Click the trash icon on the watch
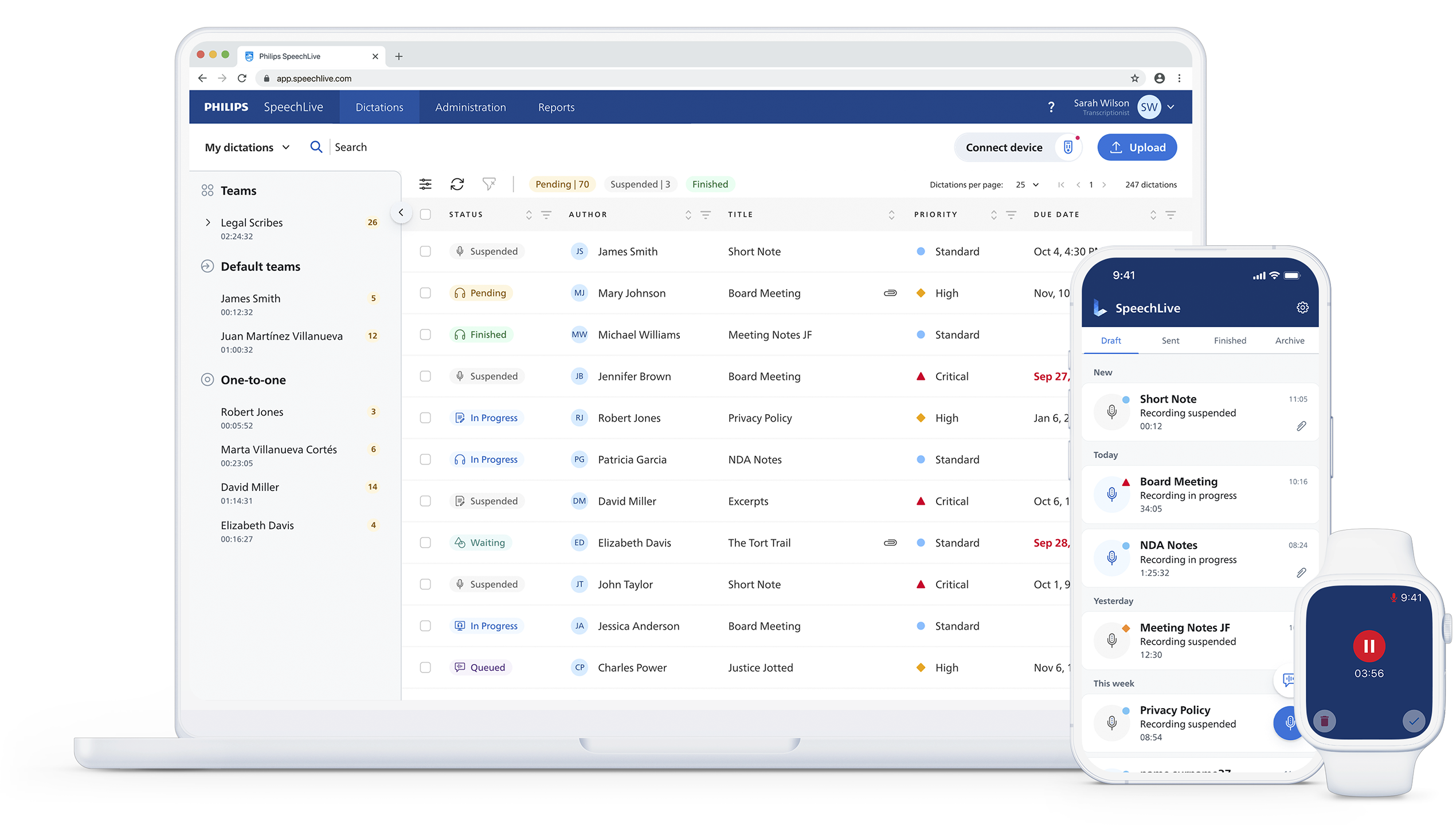1456x825 pixels. (1324, 721)
